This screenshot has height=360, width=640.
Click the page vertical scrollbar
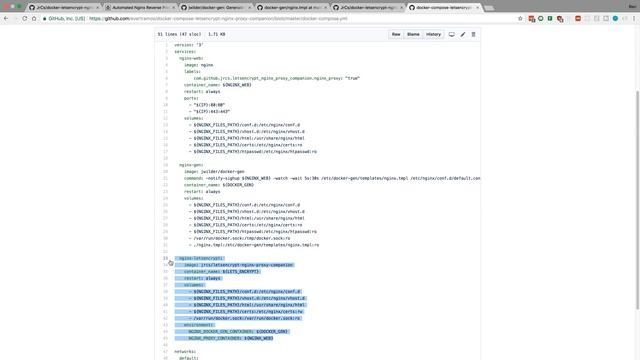click(637, 200)
